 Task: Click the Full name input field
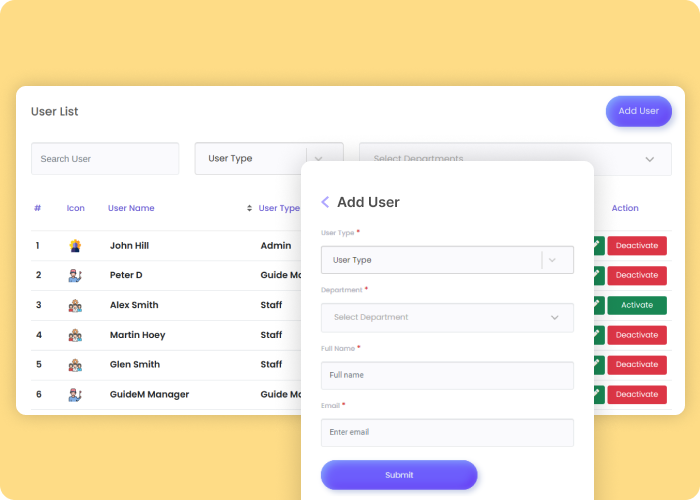click(447, 375)
